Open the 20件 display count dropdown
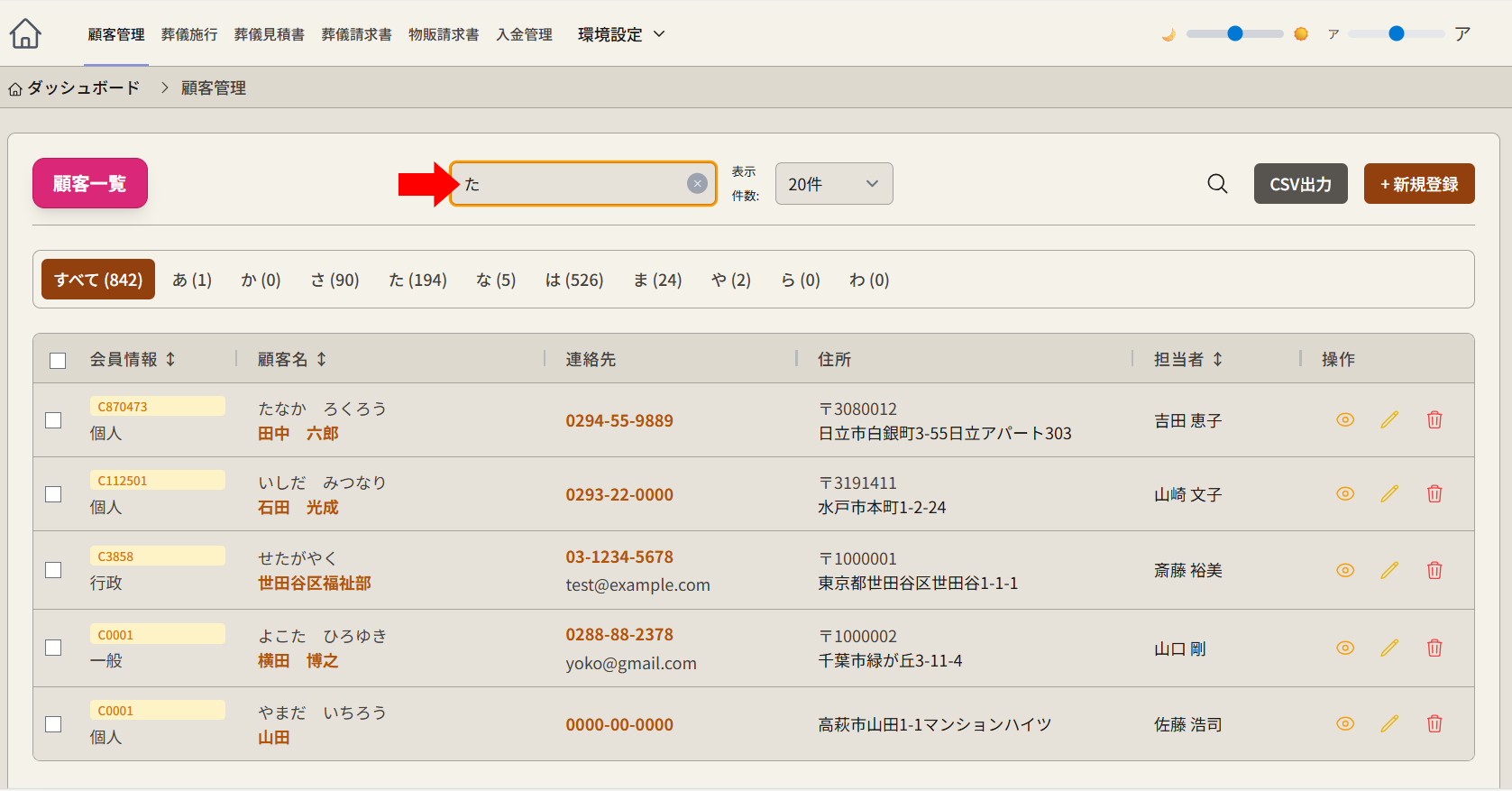Screen dimensions: 1512x791 click(833, 184)
